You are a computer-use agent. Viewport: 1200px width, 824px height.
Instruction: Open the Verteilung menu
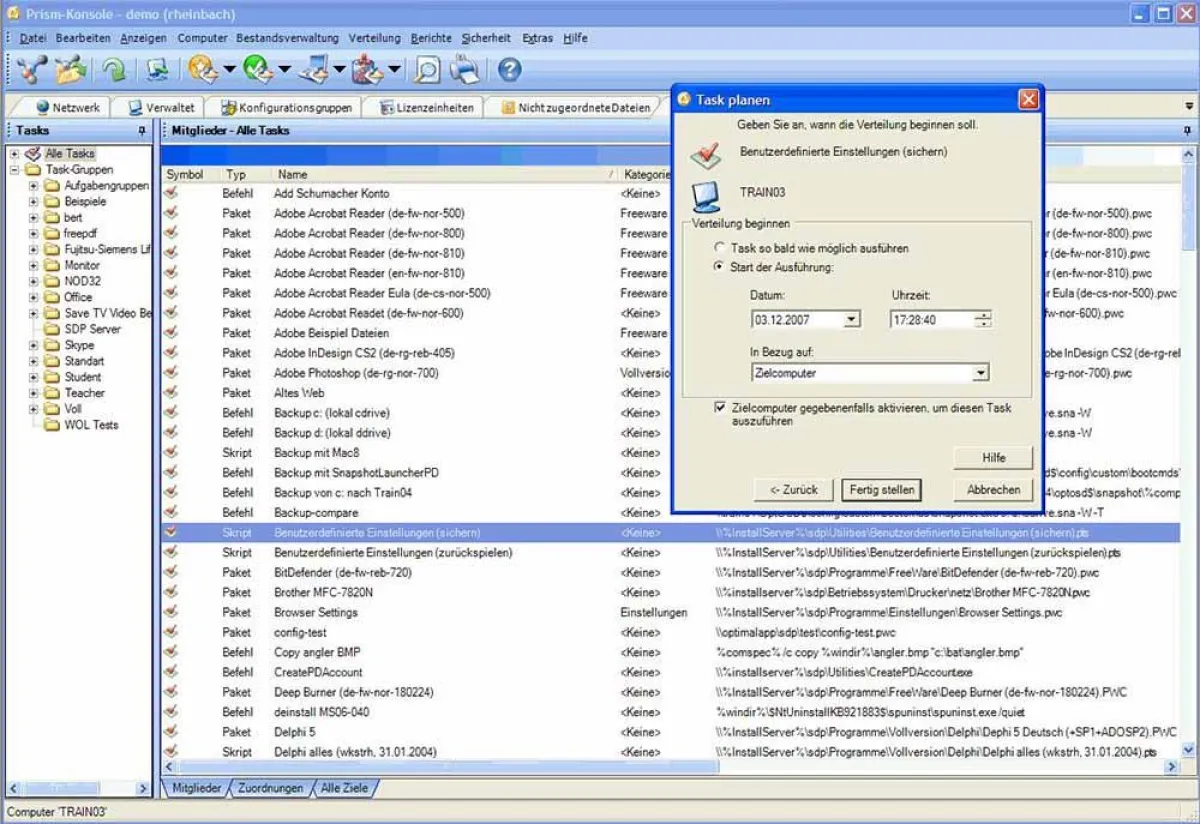pyautogui.click(x=375, y=37)
